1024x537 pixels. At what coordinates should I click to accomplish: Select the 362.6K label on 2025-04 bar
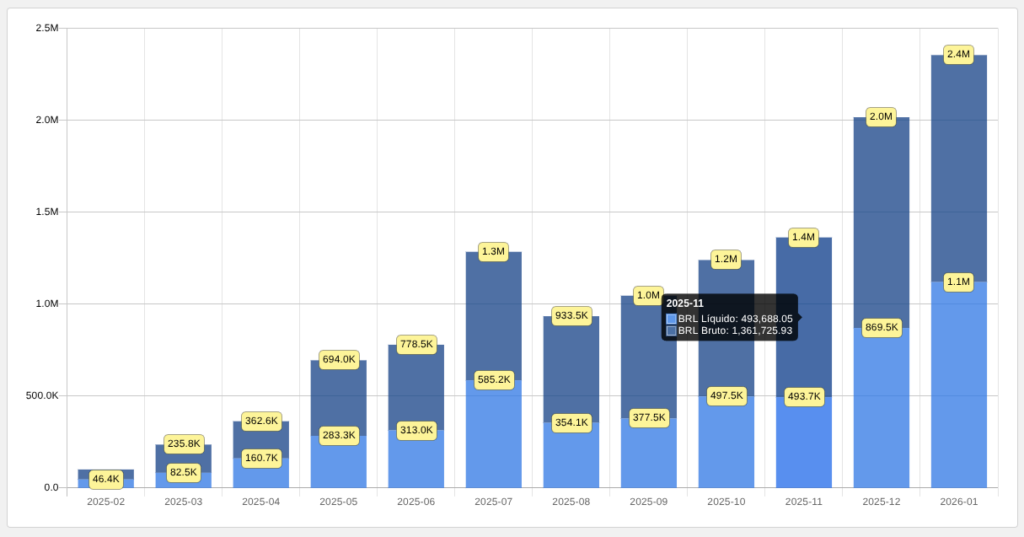tap(261, 421)
